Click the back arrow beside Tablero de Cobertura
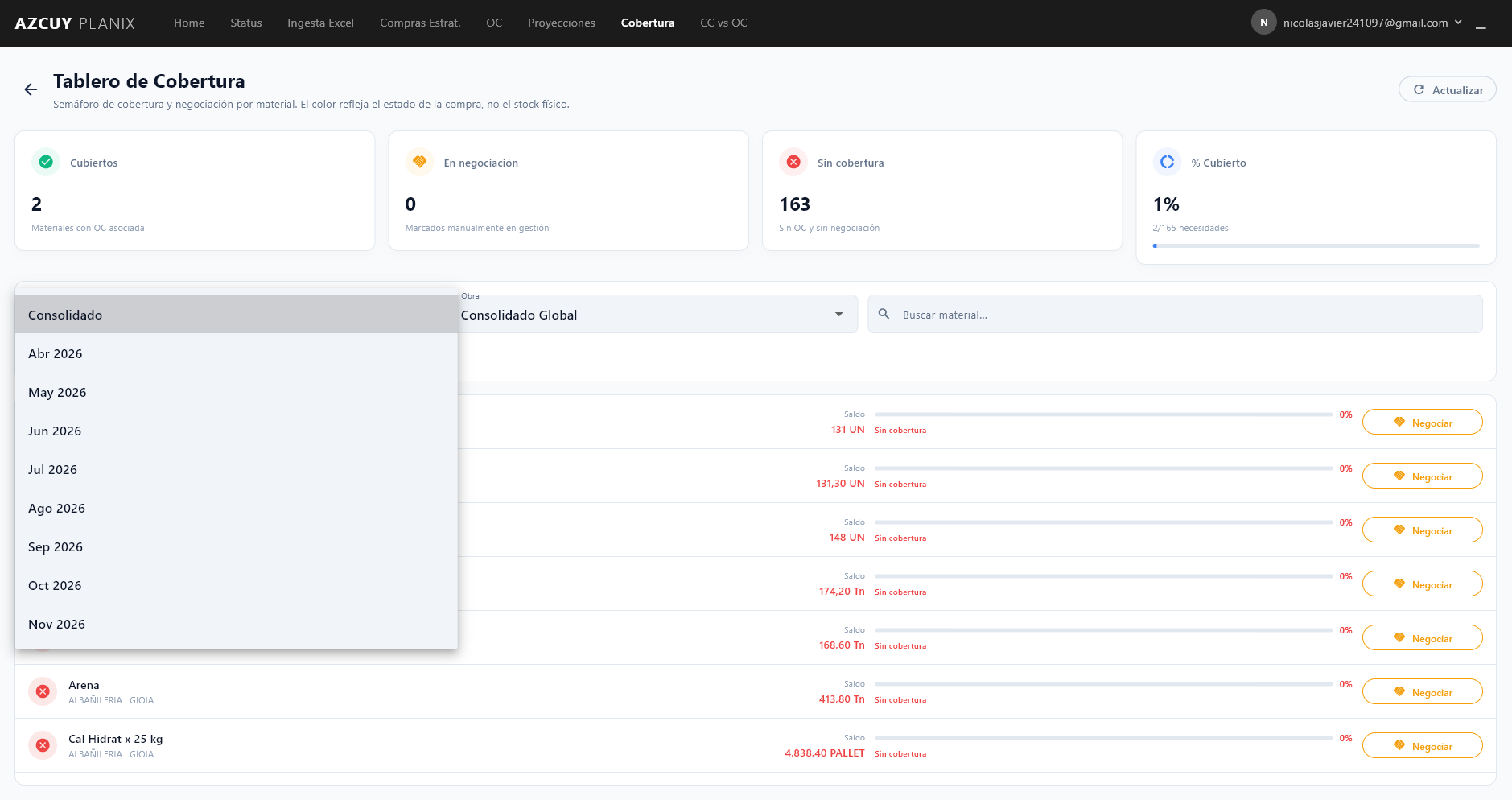 tap(31, 89)
